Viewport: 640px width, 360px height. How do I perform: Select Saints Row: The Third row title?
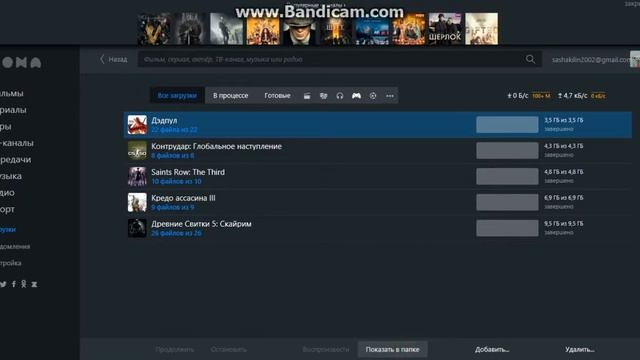point(188,172)
